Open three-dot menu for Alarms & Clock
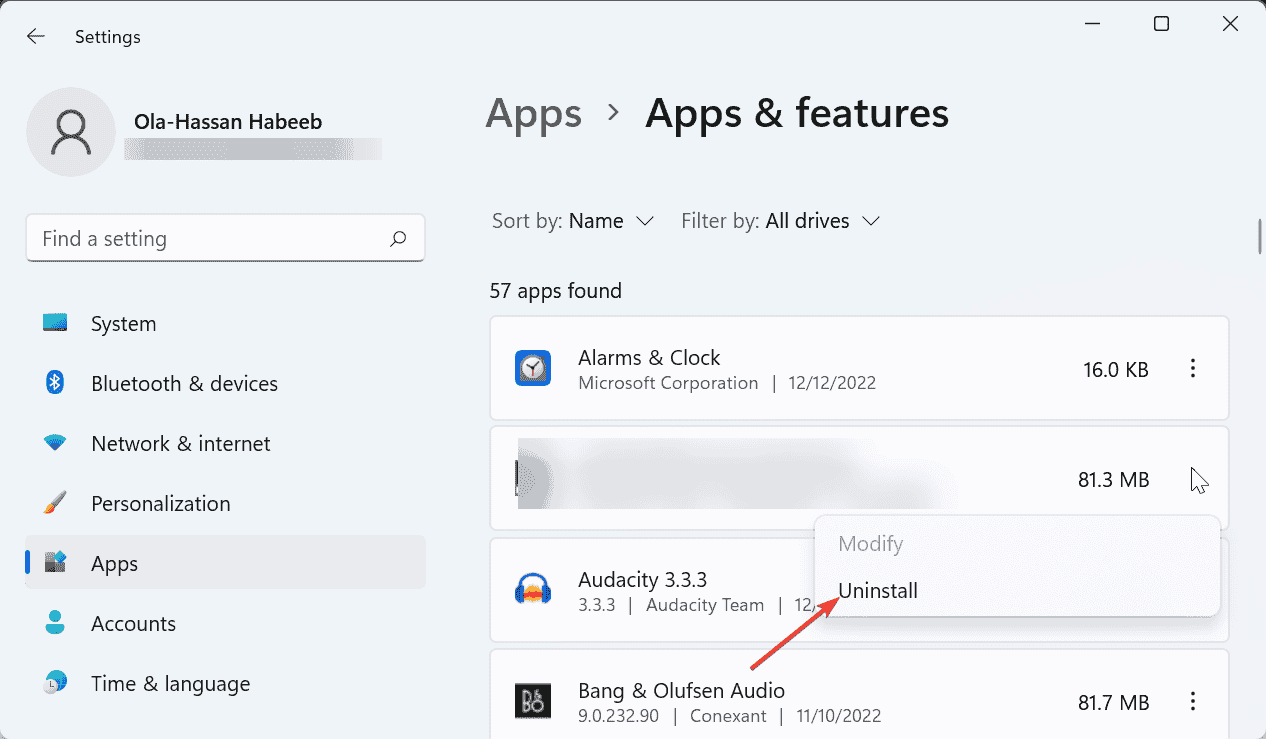Screen dimensions: 1266x739 pos(1192,369)
